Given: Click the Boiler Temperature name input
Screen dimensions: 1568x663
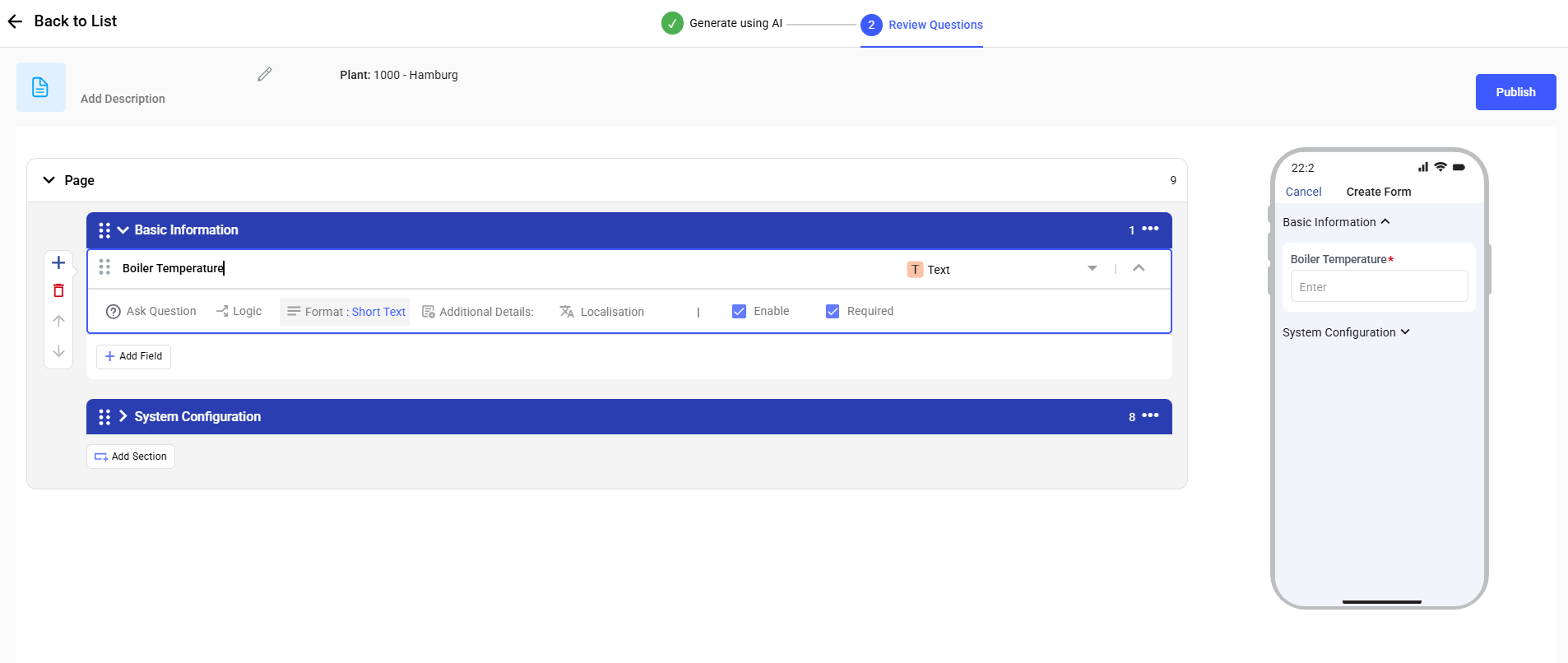Looking at the screenshot, I should (x=494, y=268).
